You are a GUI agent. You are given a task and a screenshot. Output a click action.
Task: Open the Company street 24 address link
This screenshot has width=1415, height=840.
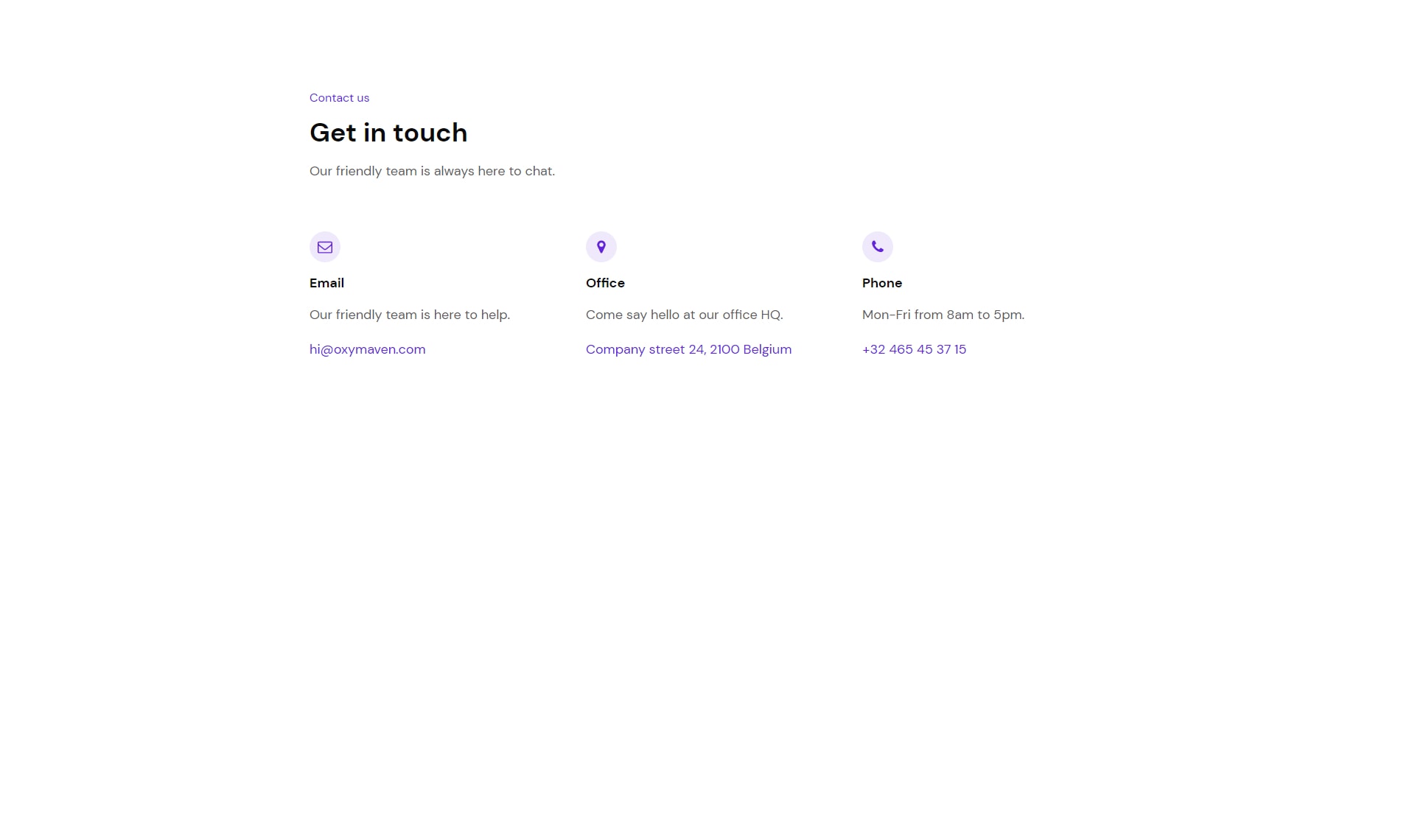pos(689,349)
